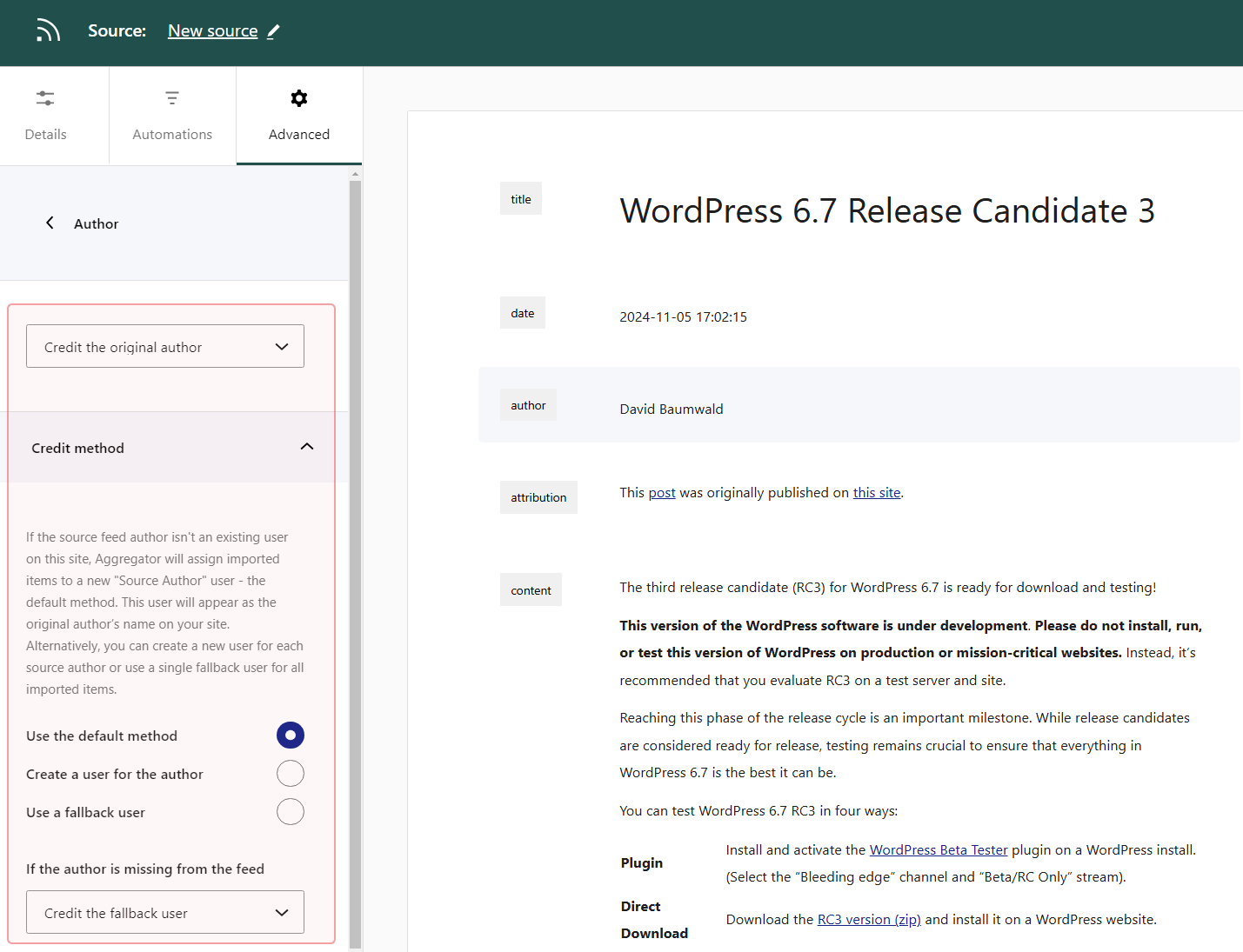Click the 'post' link in attribution

(x=661, y=493)
